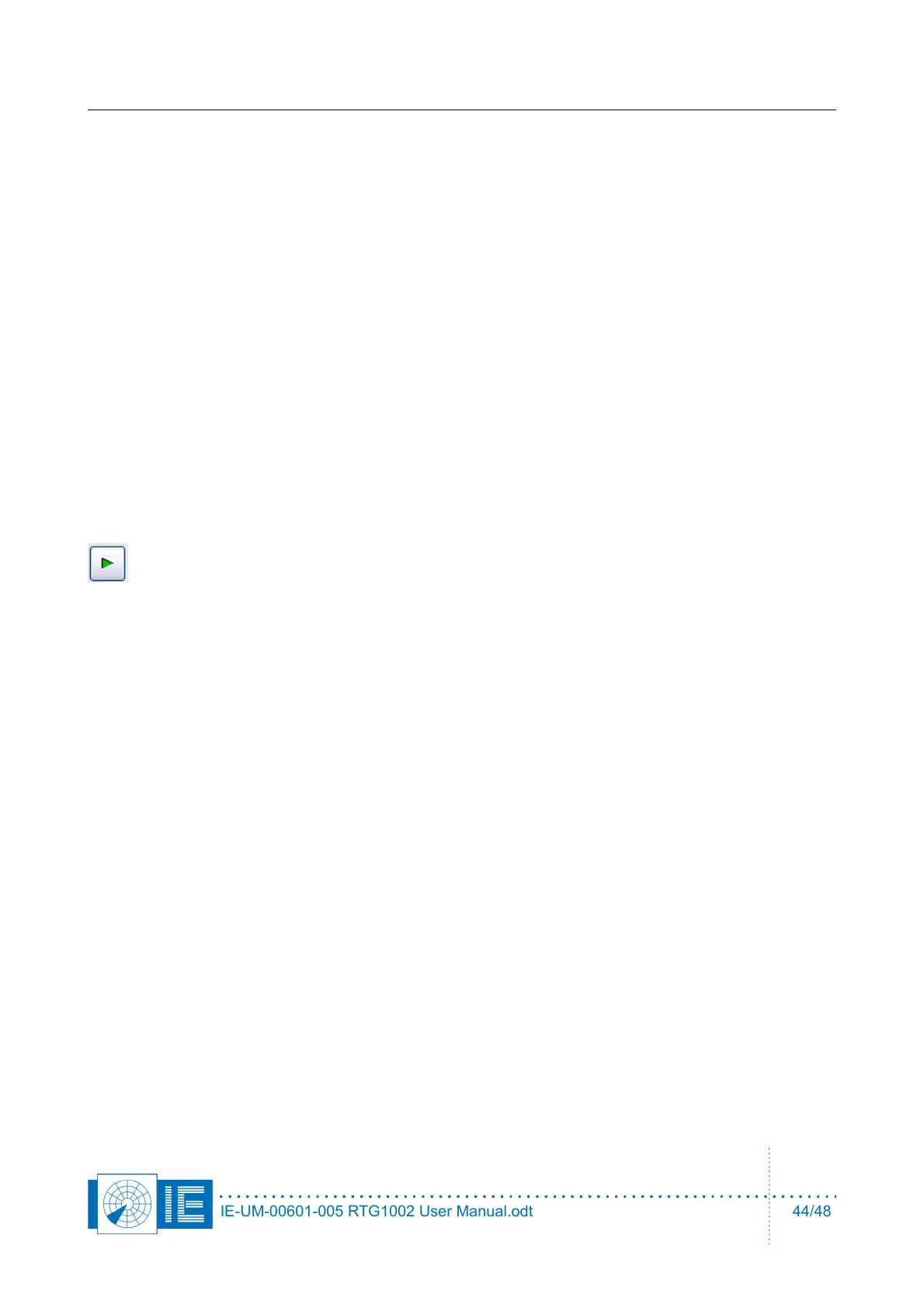Click the blank area above the play button
924x1308 pixels.
click(x=462, y=326)
